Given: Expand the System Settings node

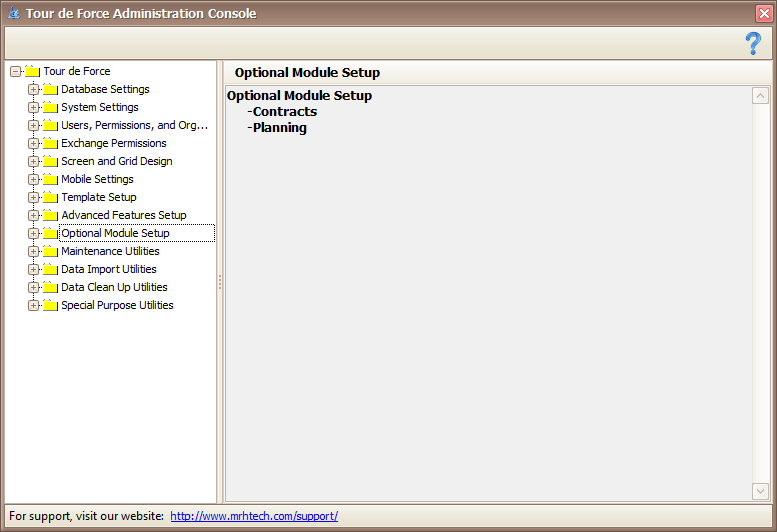Looking at the screenshot, I should [x=33, y=107].
